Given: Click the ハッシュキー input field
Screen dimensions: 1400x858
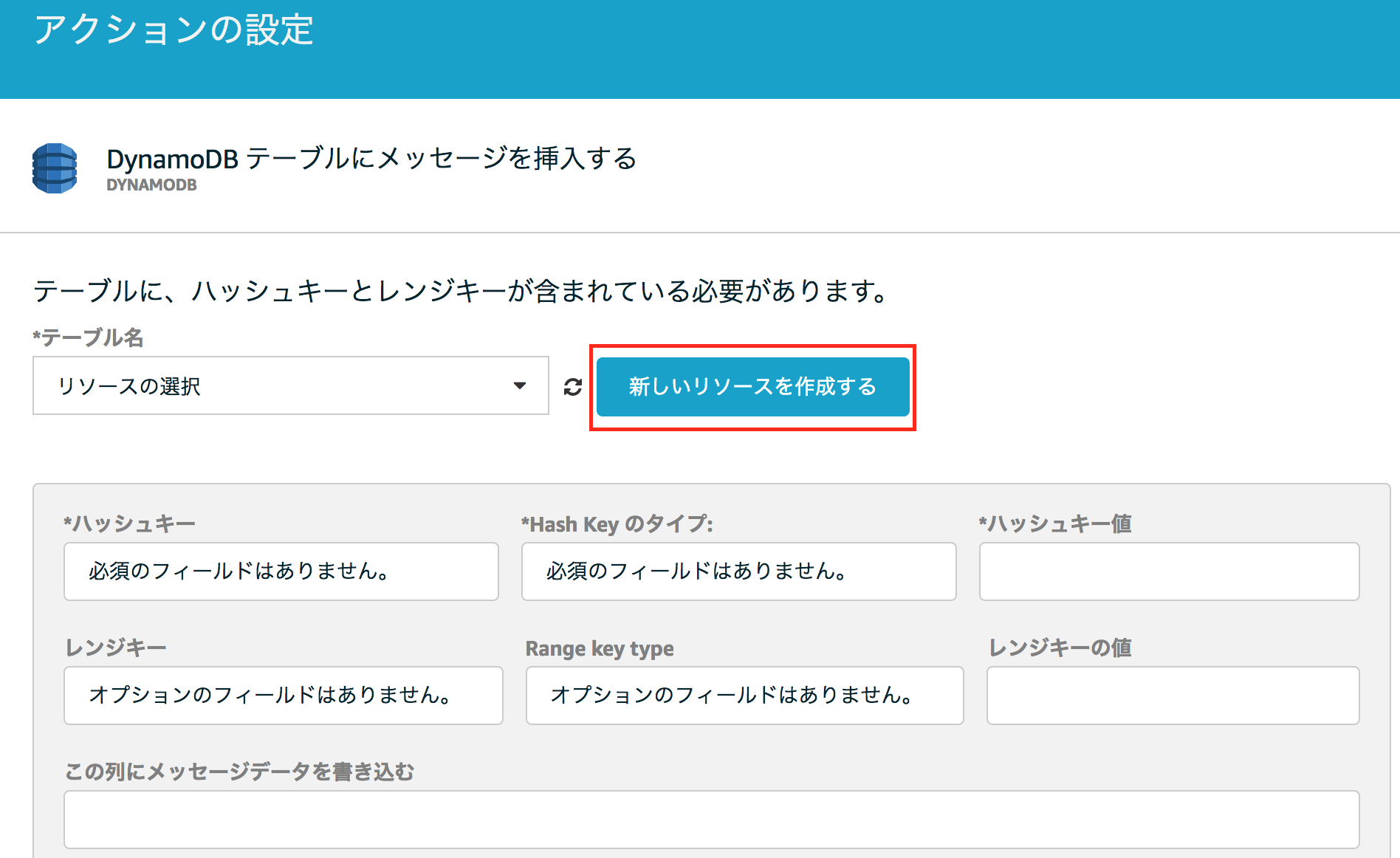Looking at the screenshot, I should [281, 572].
